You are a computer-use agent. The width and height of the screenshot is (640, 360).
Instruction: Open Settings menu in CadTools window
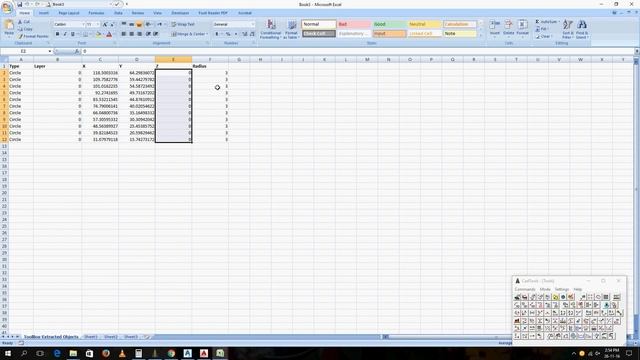click(562, 289)
